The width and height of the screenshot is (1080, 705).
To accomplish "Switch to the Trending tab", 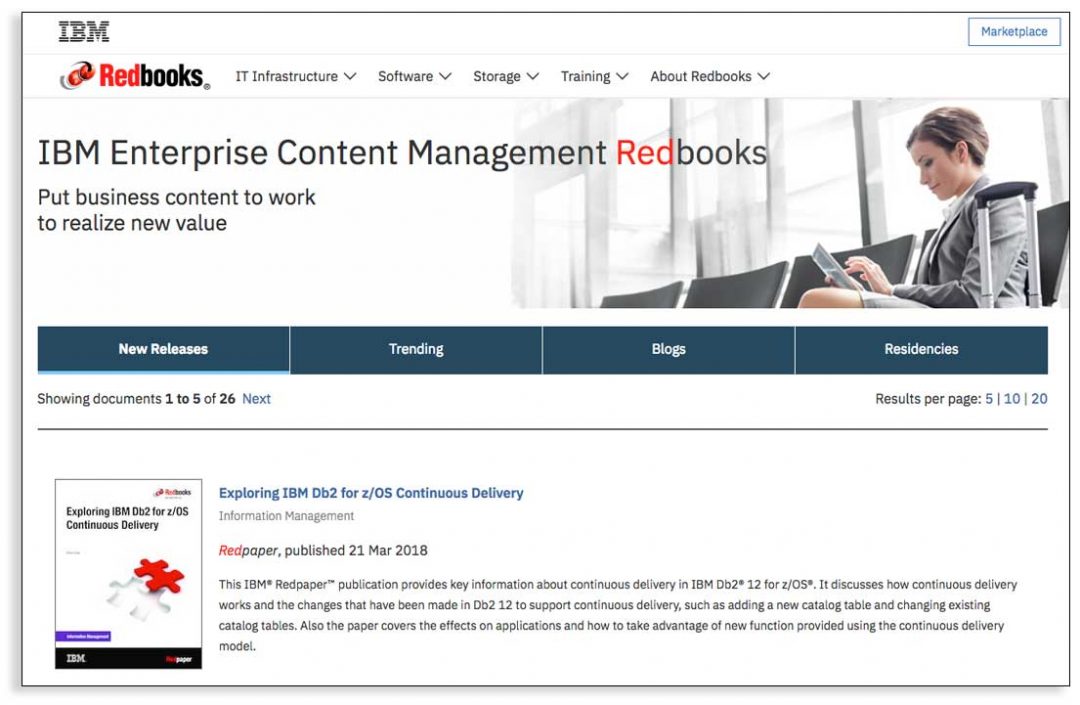I will point(416,349).
